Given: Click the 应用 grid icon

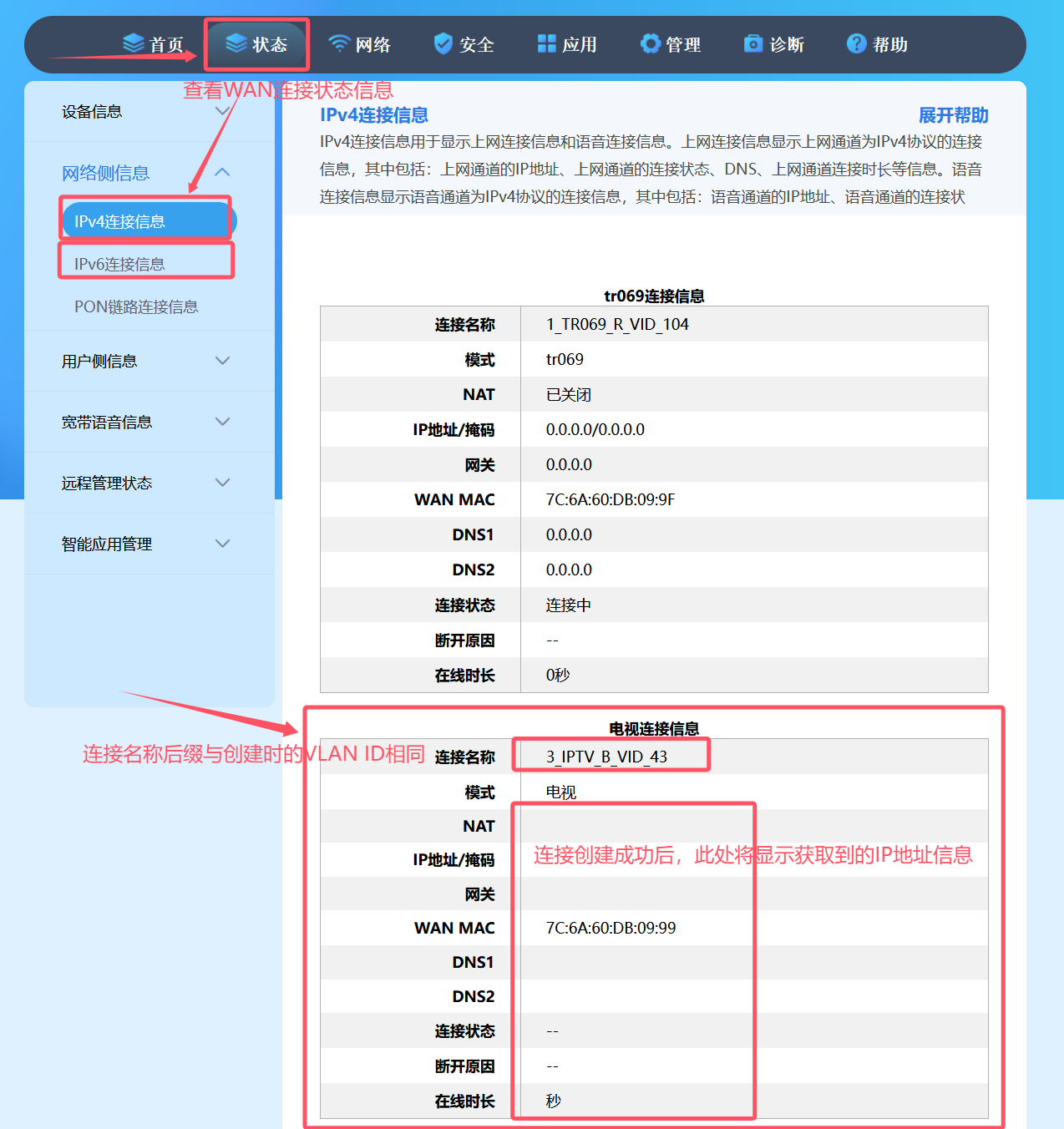Looking at the screenshot, I should (547, 43).
